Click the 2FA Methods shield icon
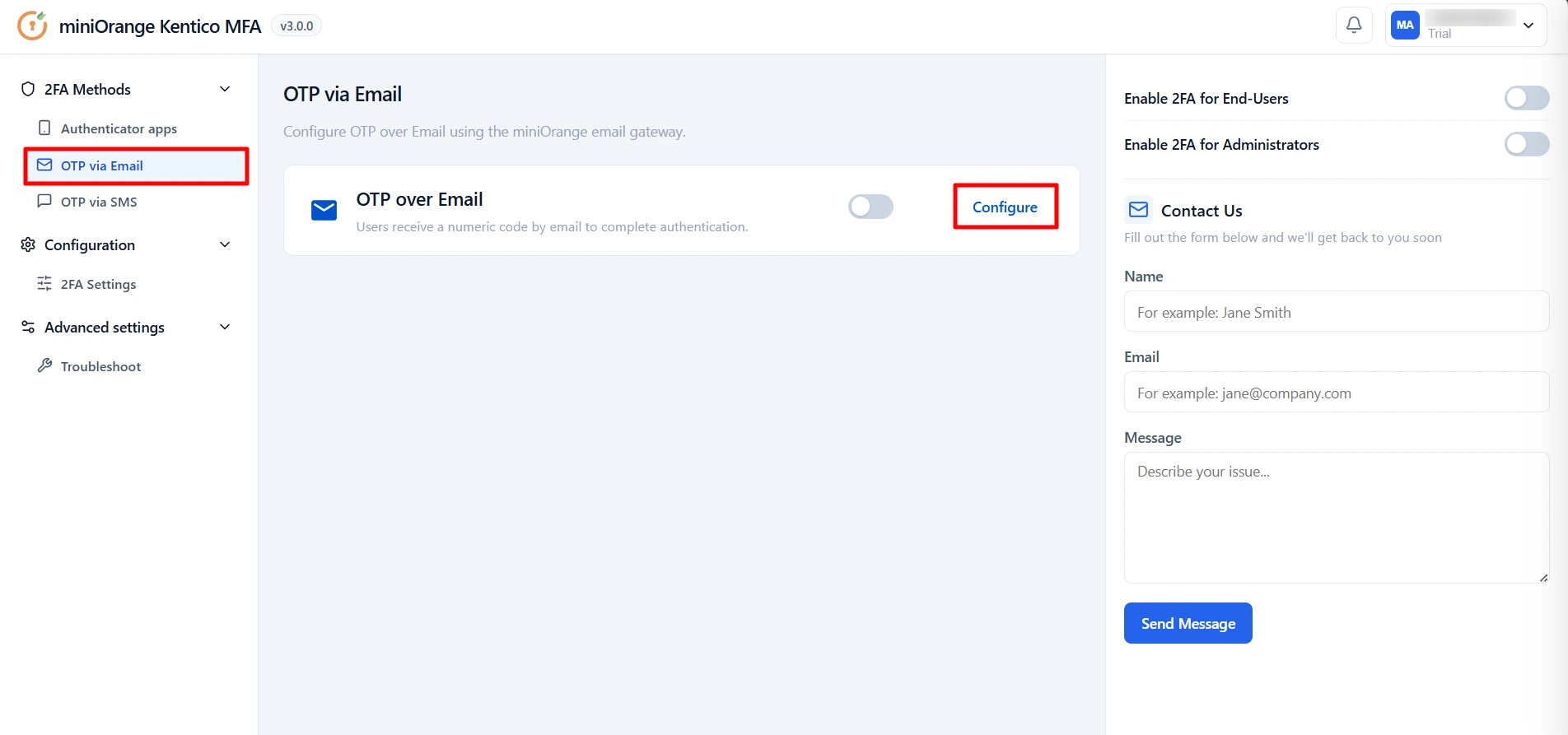 pyautogui.click(x=28, y=89)
